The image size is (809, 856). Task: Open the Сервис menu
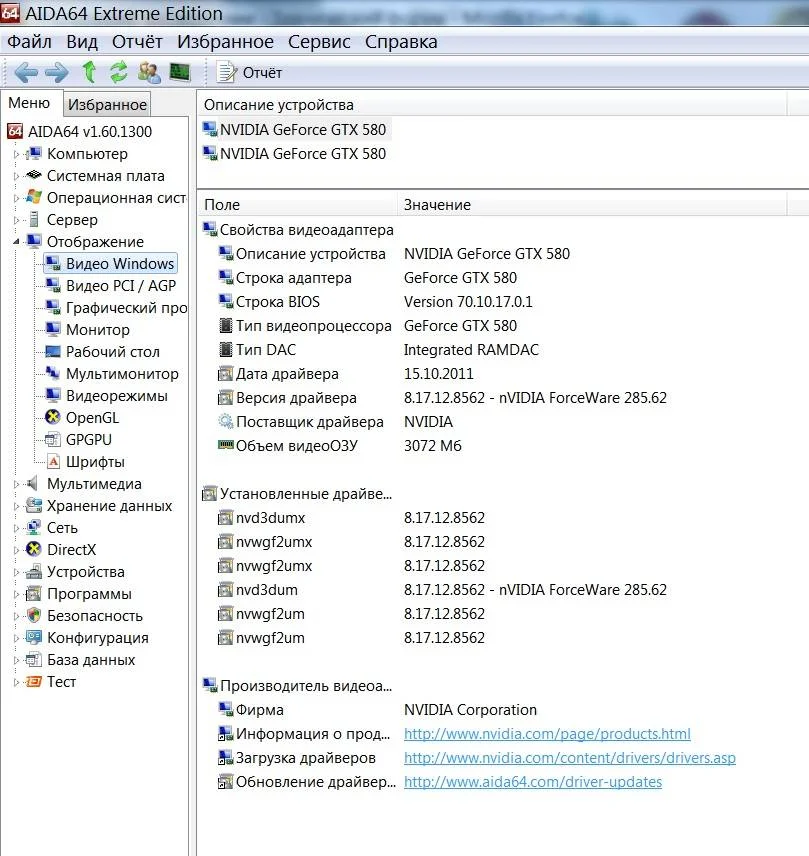click(319, 42)
